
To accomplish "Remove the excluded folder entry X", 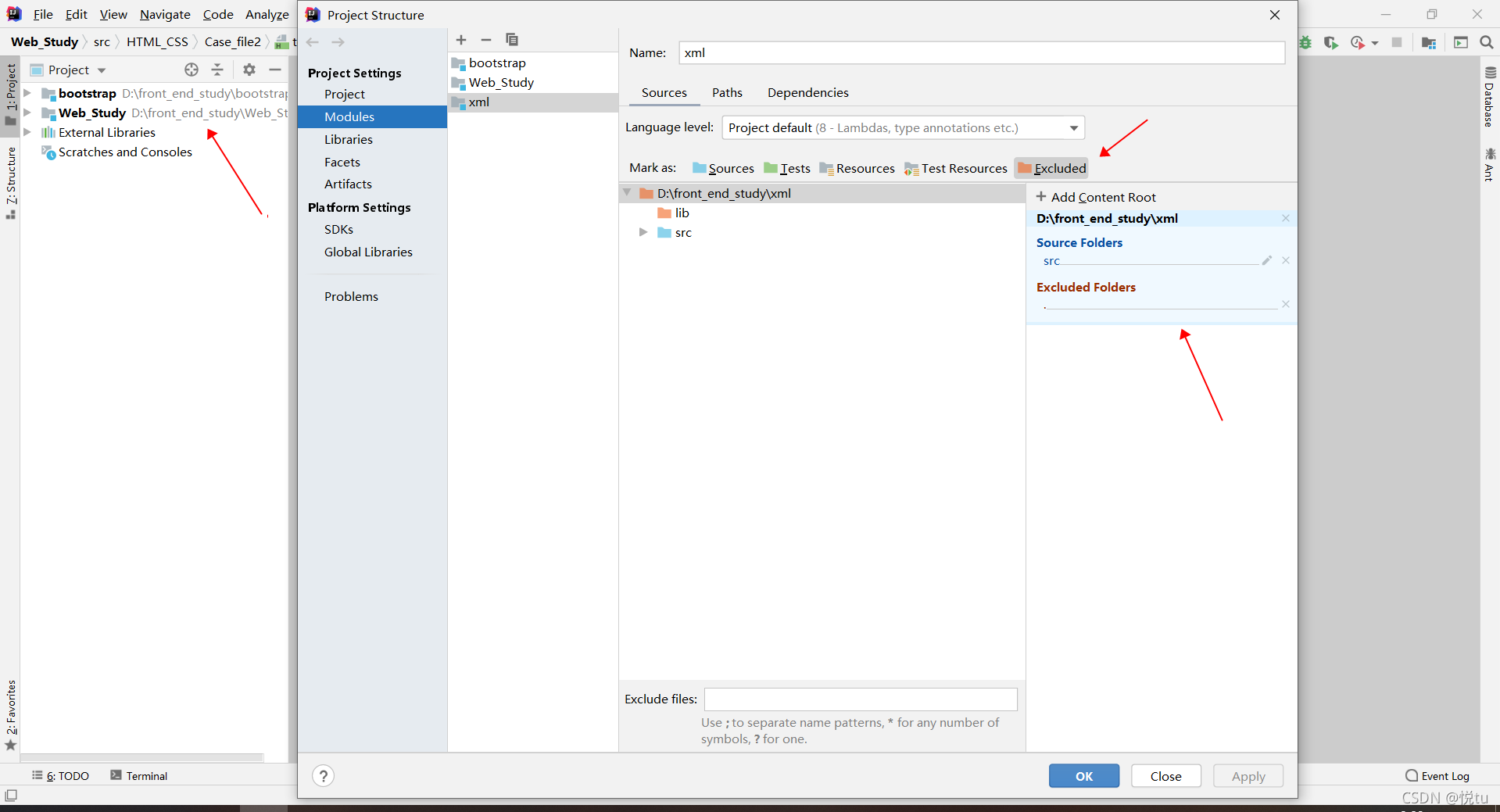I will click(x=1286, y=304).
